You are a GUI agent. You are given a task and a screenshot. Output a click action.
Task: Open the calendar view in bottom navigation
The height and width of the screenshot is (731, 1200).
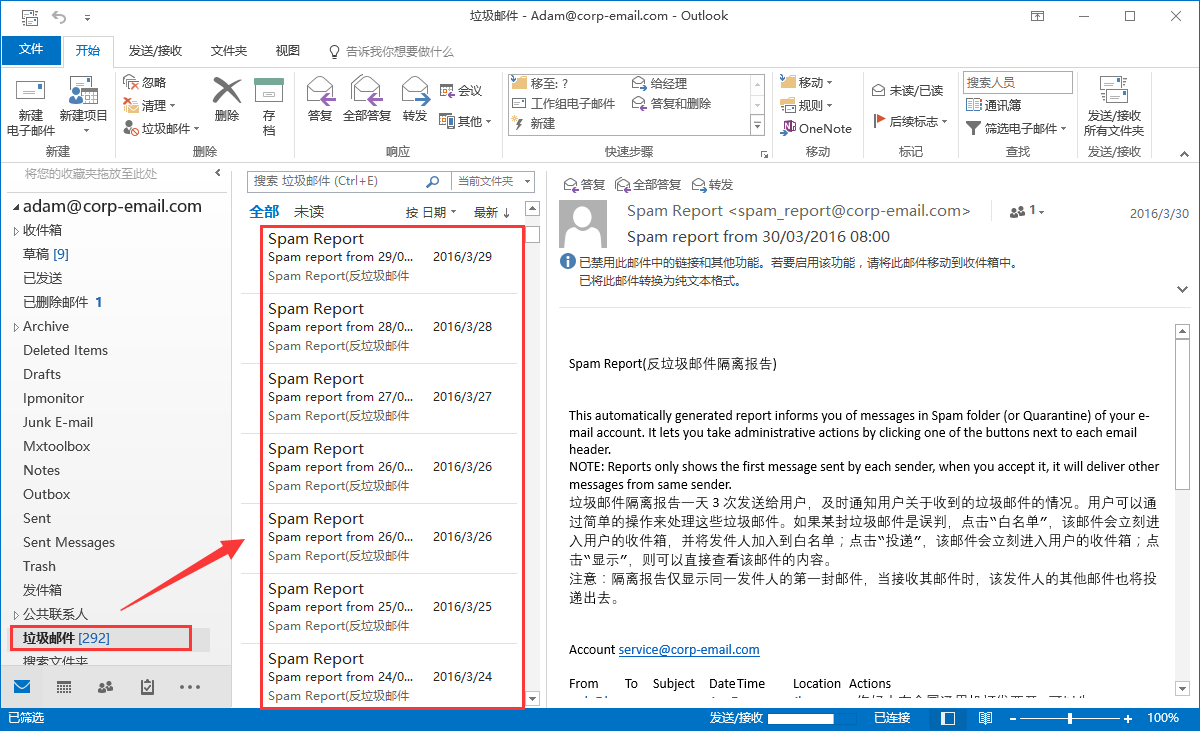click(64, 687)
